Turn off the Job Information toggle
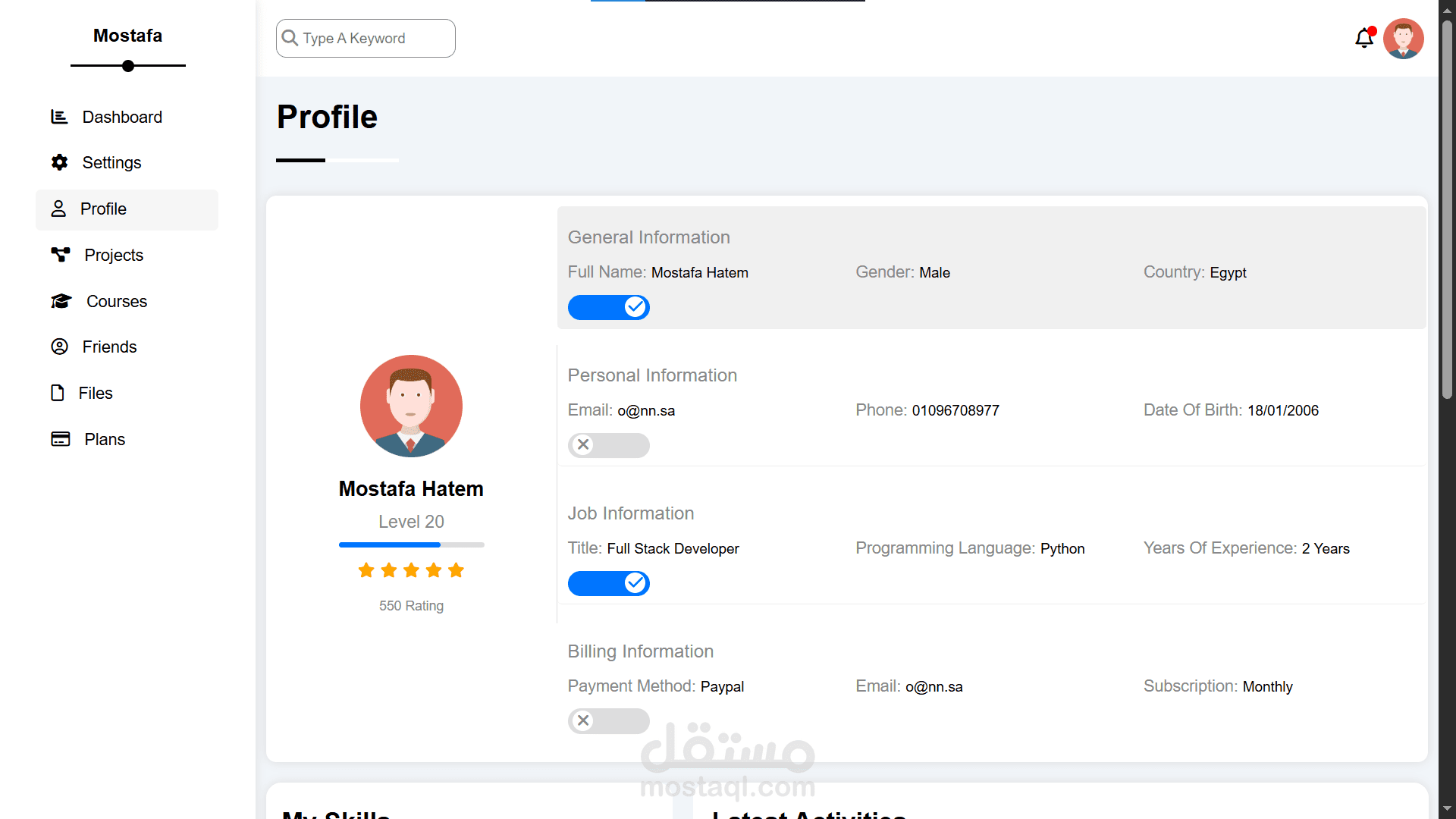 tap(608, 583)
